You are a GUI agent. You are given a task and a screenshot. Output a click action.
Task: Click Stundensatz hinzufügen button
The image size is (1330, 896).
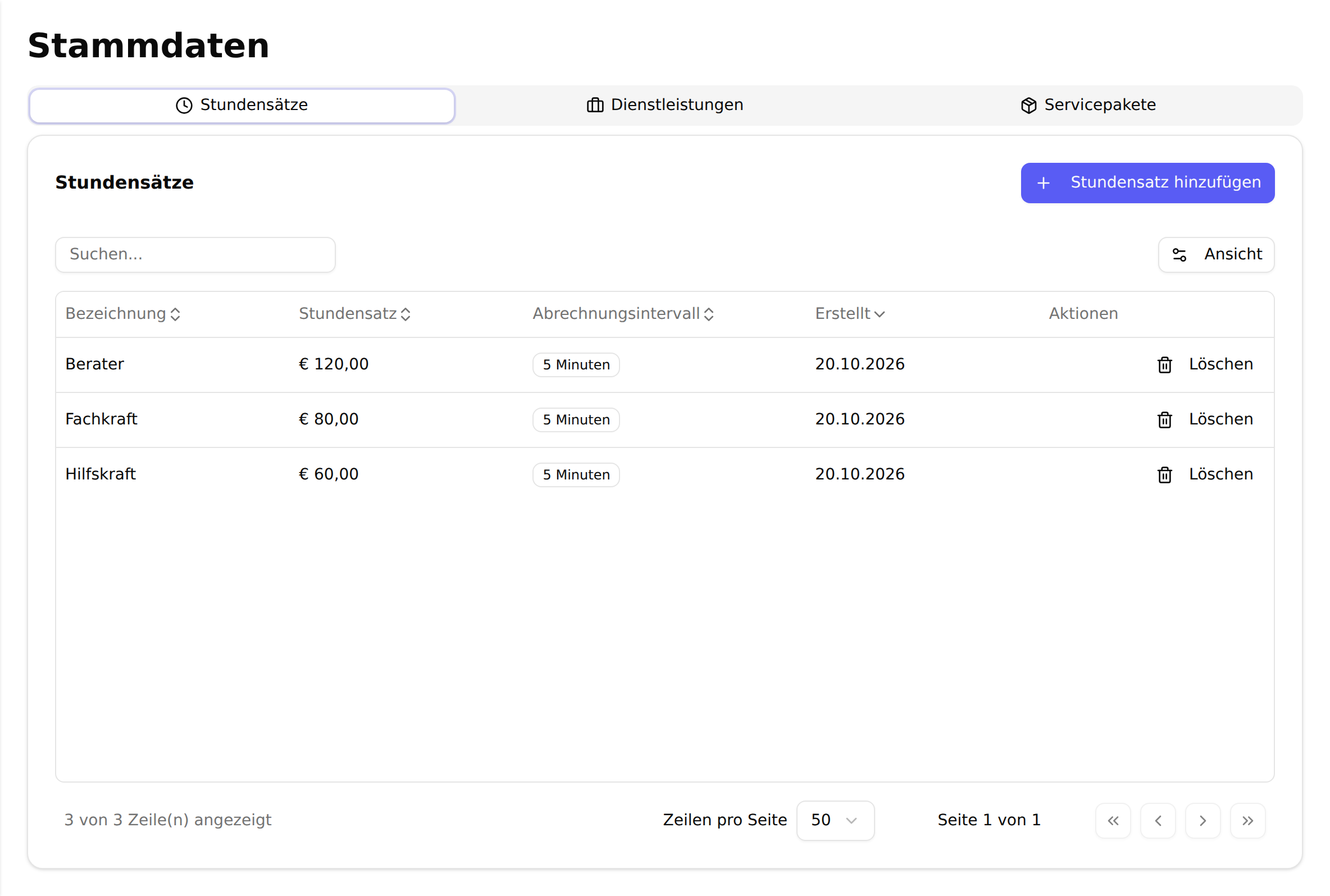(1147, 183)
